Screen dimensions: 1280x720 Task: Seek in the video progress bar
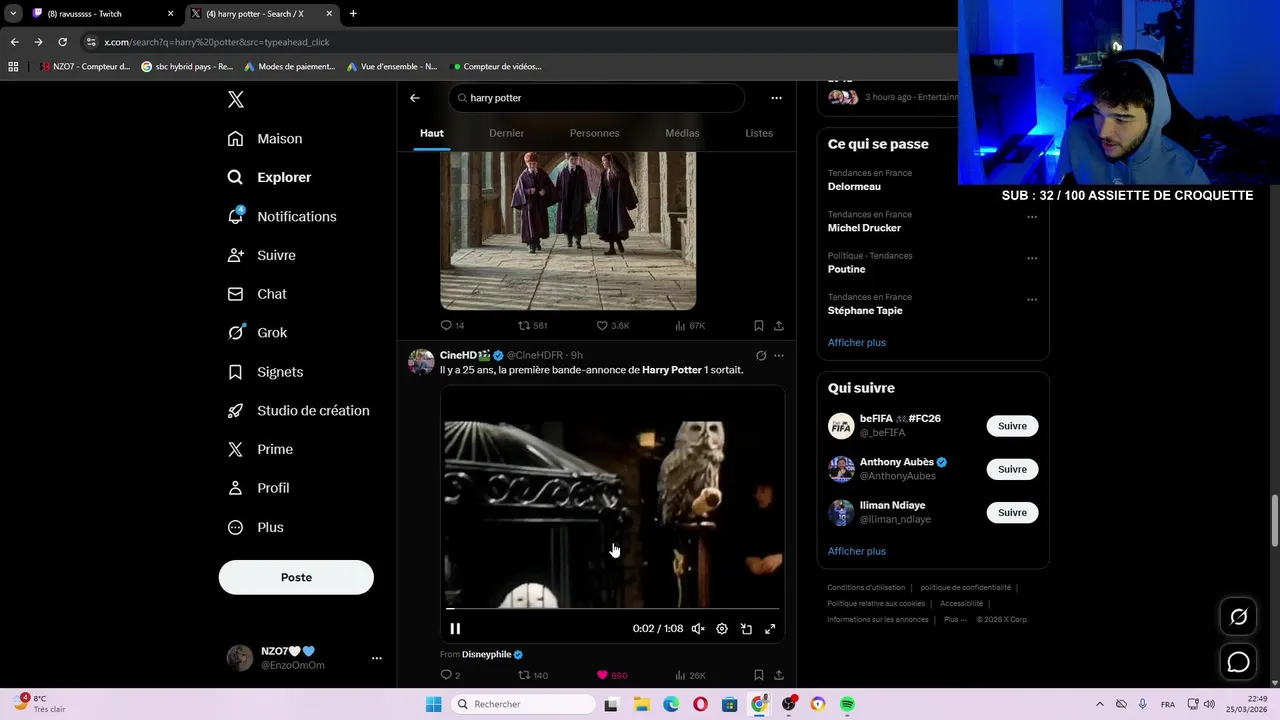612,608
